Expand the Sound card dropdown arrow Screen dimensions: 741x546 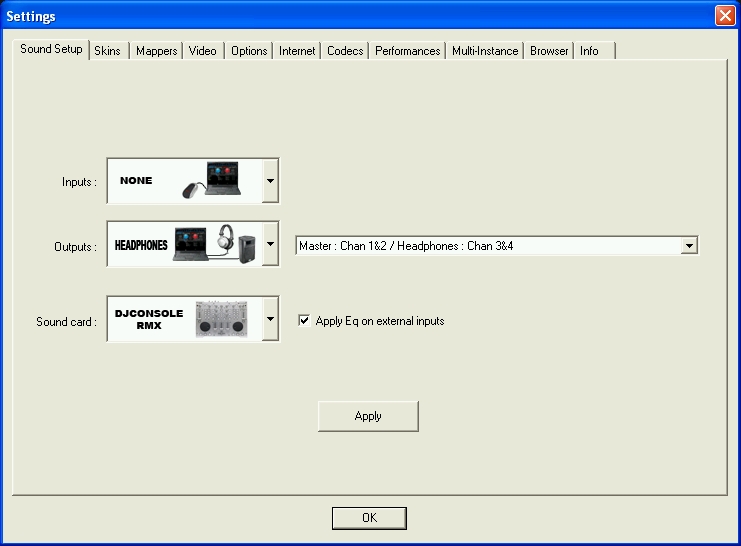[x=270, y=319]
